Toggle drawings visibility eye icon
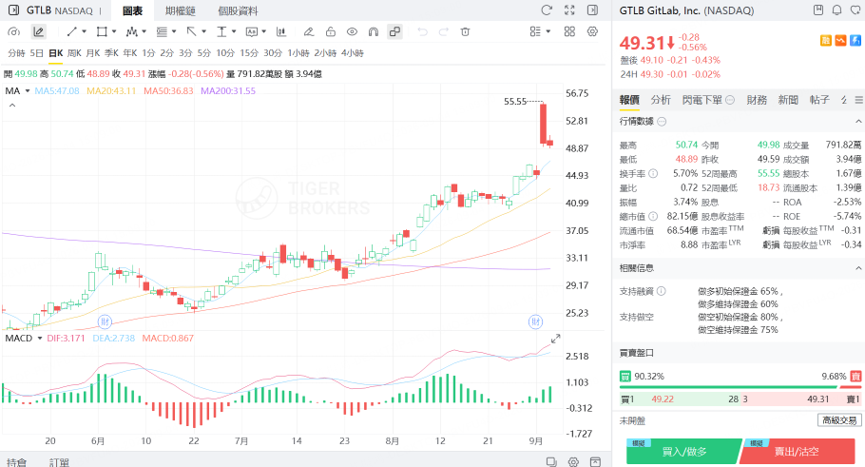The height and width of the screenshot is (467, 865). click(352, 32)
